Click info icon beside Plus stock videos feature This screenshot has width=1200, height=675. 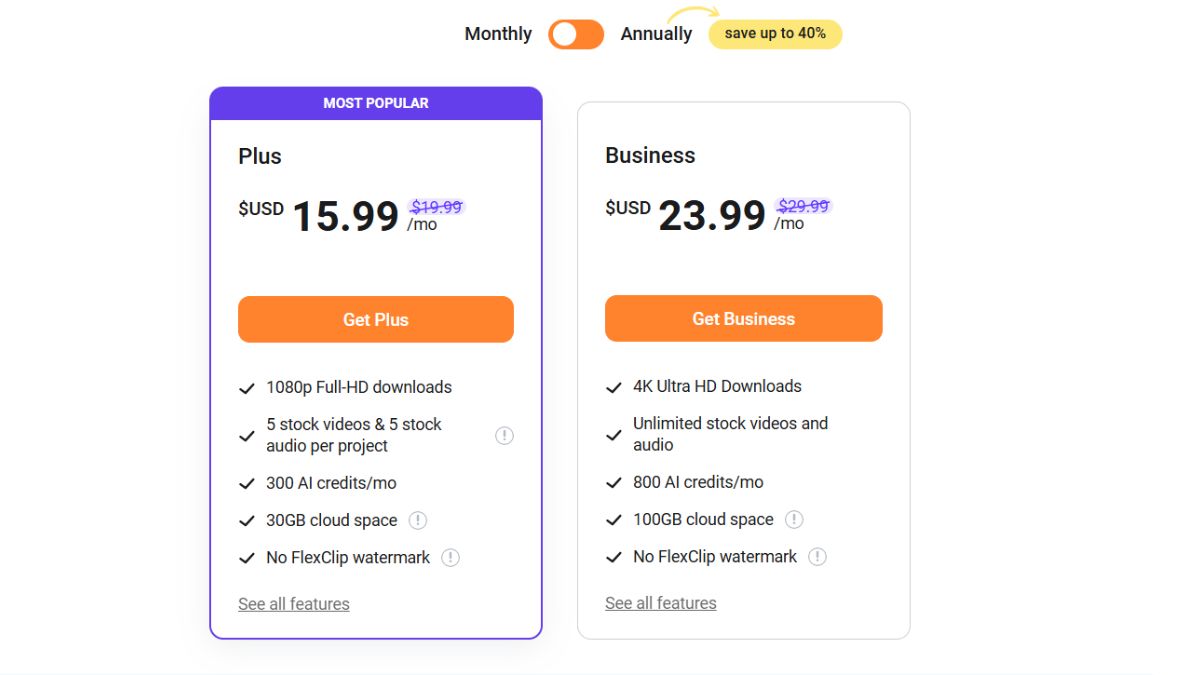coord(505,435)
